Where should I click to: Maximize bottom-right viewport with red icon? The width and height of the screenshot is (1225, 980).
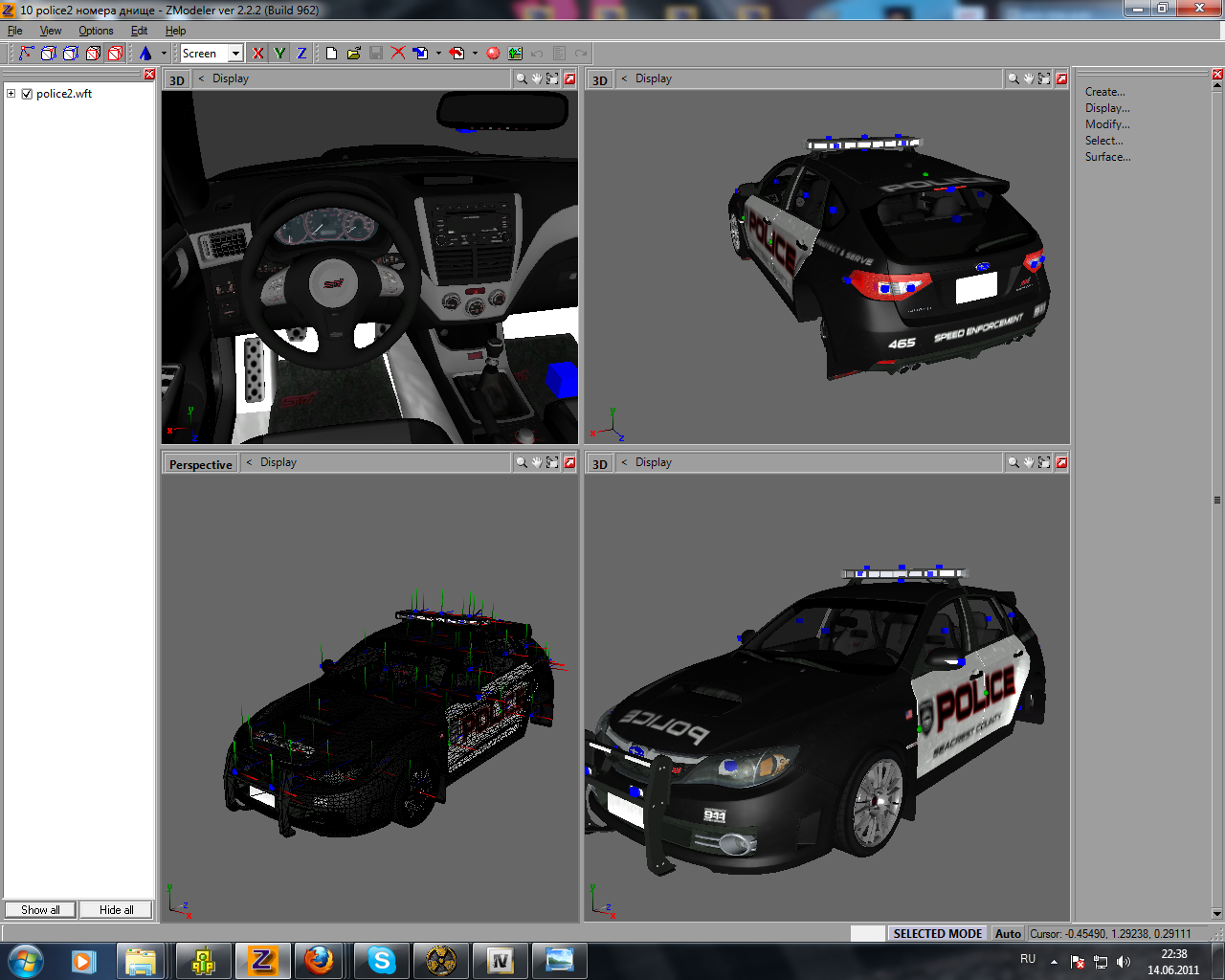tap(1061, 462)
